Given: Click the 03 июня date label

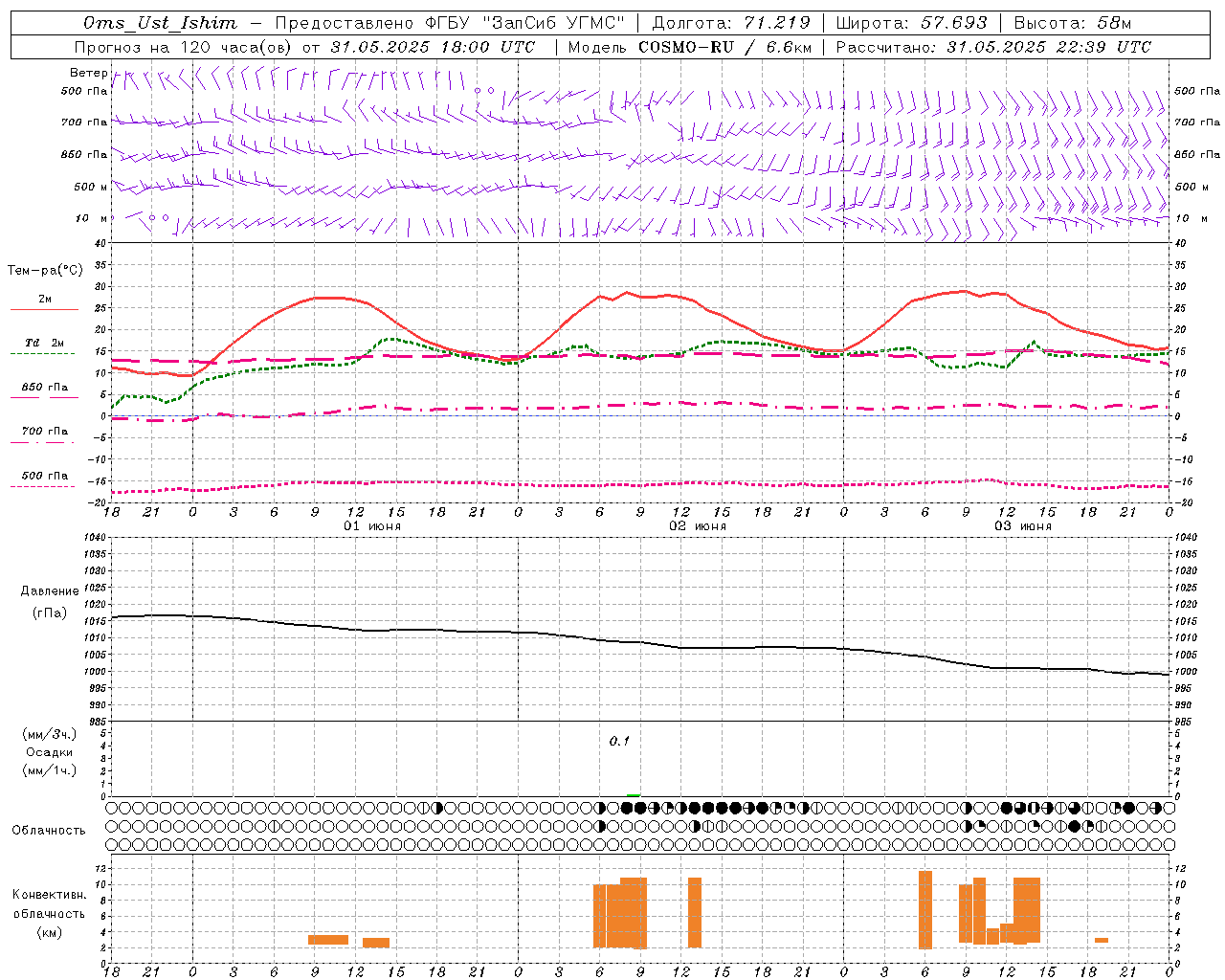Looking at the screenshot, I should tap(1023, 526).
